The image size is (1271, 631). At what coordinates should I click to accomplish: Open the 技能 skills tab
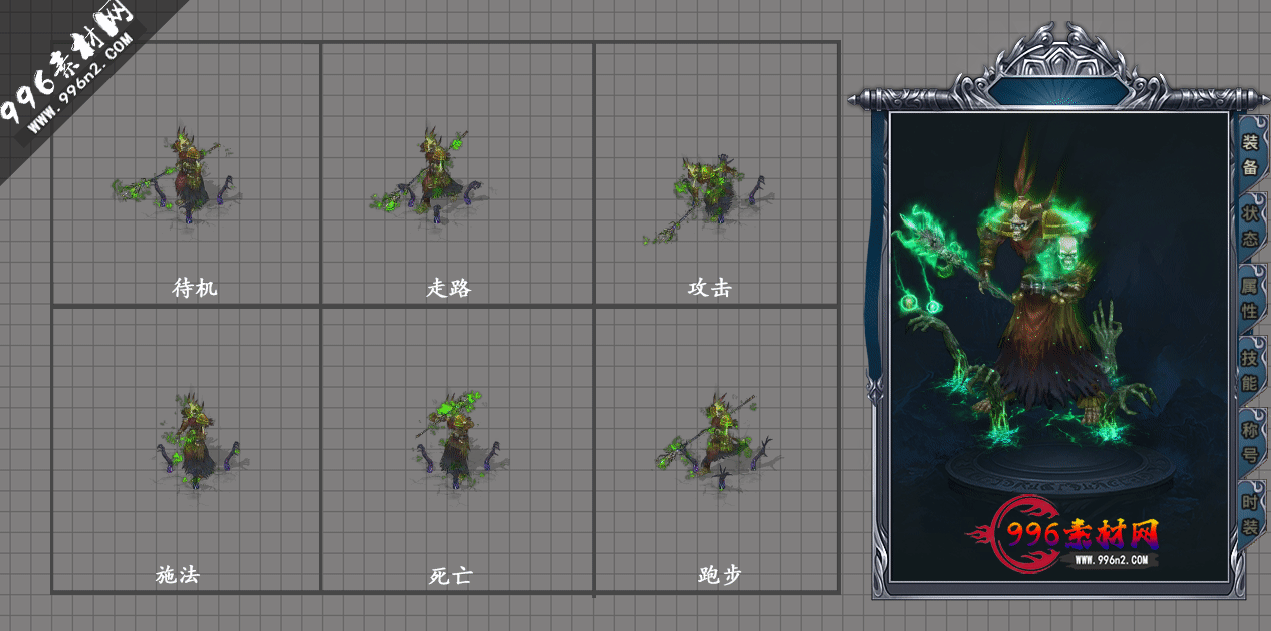point(1250,369)
